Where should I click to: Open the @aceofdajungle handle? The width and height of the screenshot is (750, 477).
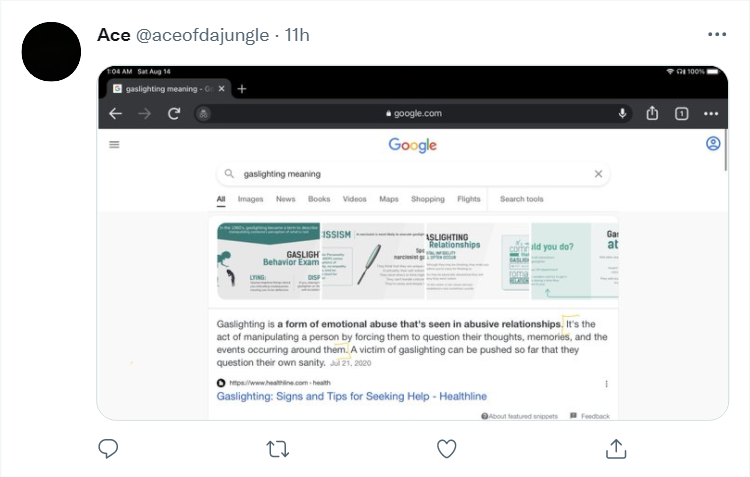(203, 35)
